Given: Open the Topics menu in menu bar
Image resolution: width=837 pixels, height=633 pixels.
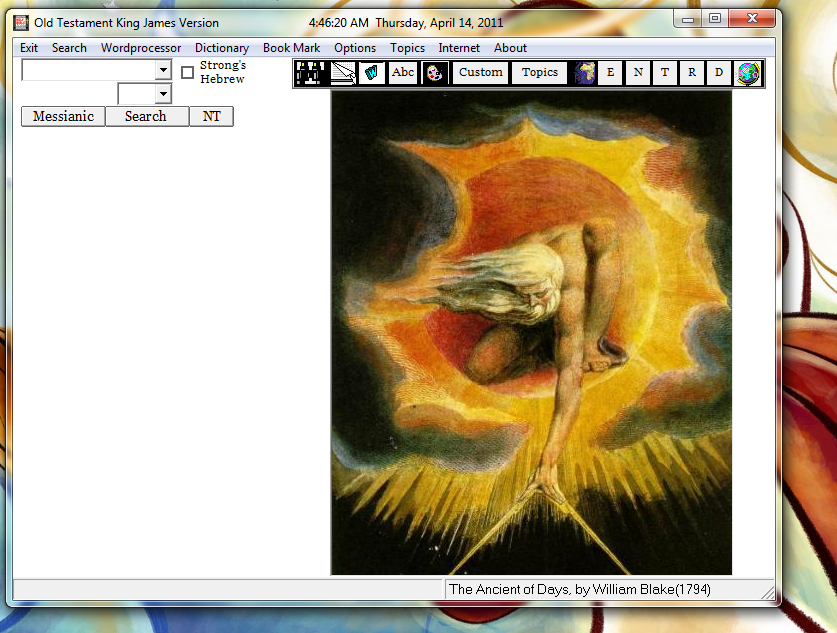Looking at the screenshot, I should [407, 48].
